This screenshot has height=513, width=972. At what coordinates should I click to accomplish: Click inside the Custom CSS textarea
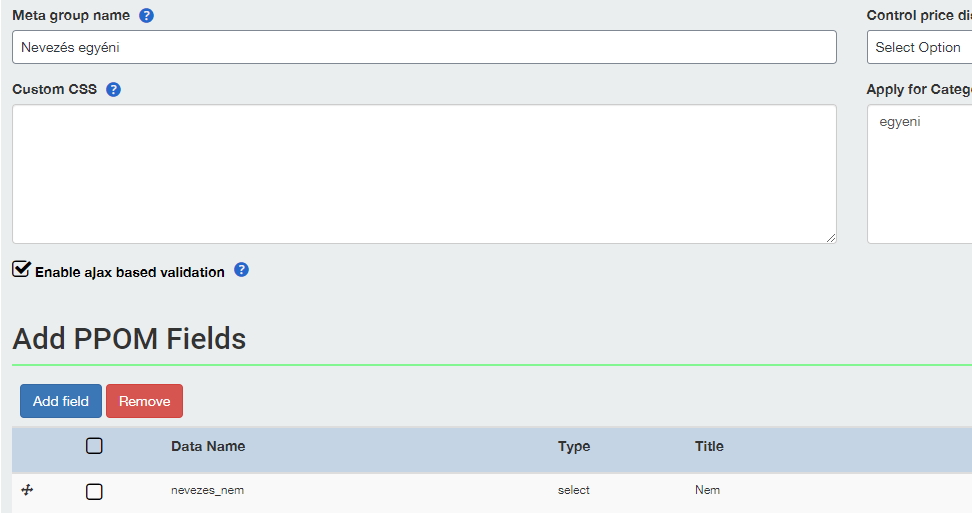424,174
